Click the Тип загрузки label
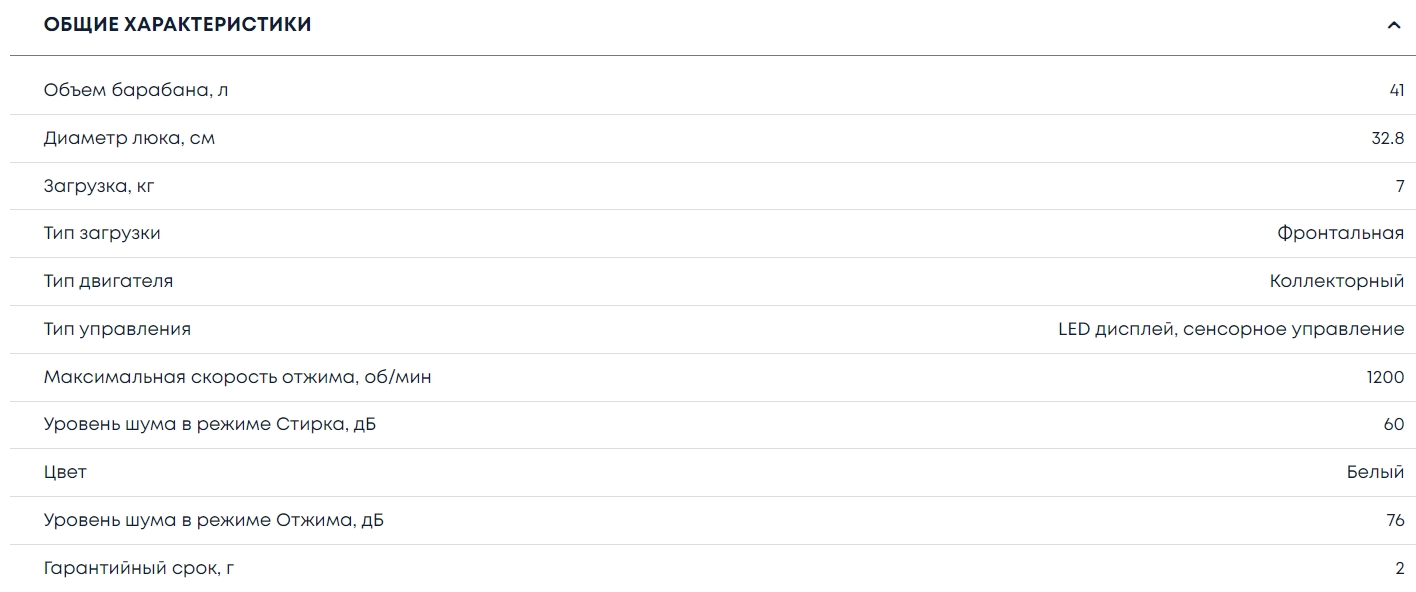 pyautogui.click(x=102, y=233)
